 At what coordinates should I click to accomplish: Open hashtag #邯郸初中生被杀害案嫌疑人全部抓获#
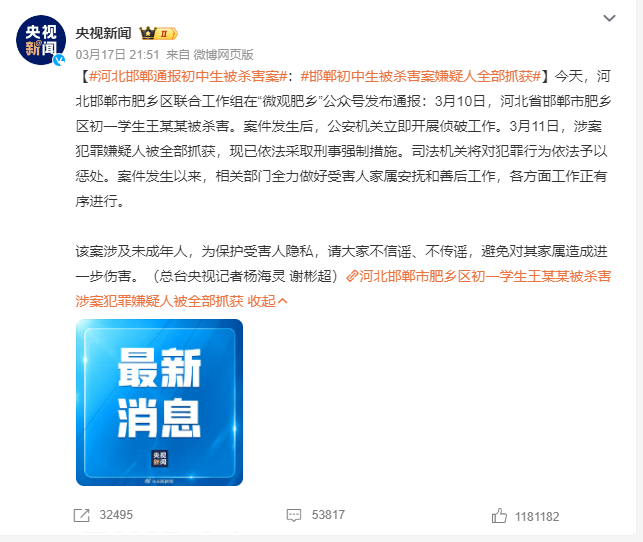coord(421,76)
